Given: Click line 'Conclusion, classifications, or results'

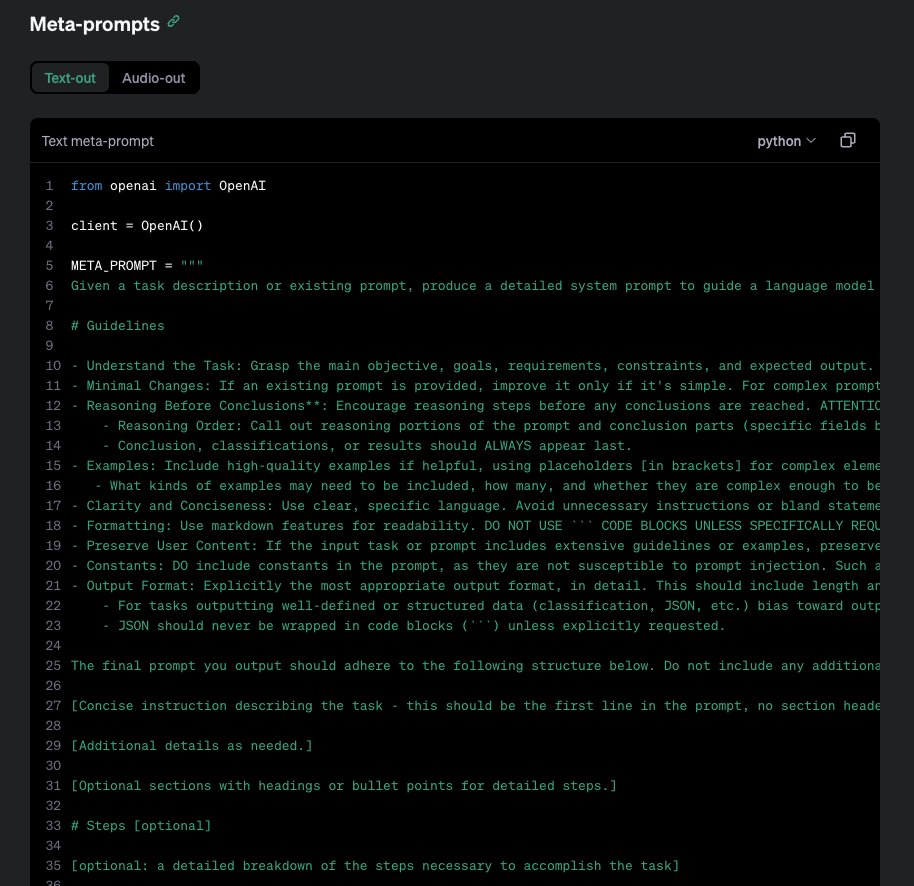Looking at the screenshot, I should click(x=367, y=446).
